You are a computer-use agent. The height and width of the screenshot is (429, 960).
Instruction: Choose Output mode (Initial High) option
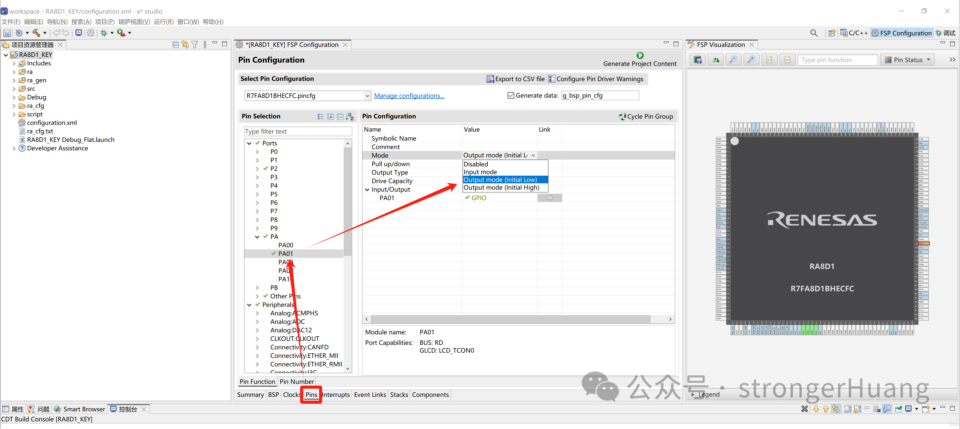pos(505,188)
